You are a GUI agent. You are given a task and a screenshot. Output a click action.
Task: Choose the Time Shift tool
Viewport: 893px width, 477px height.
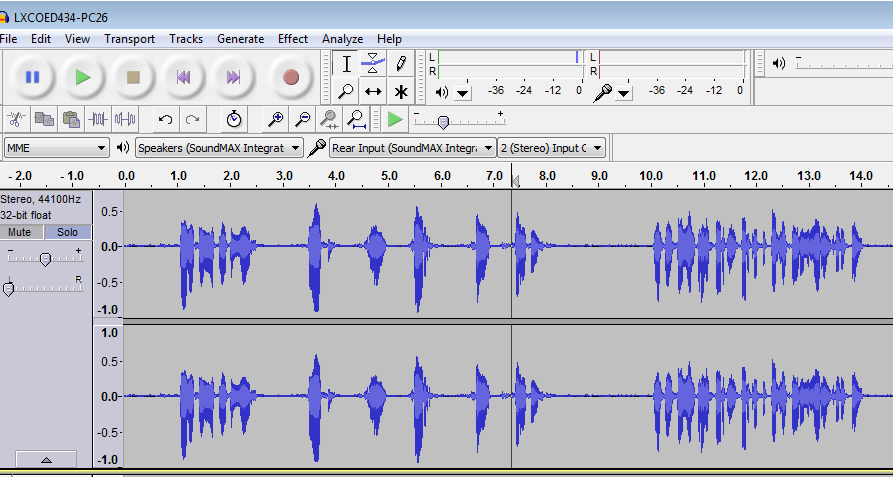coord(373,92)
